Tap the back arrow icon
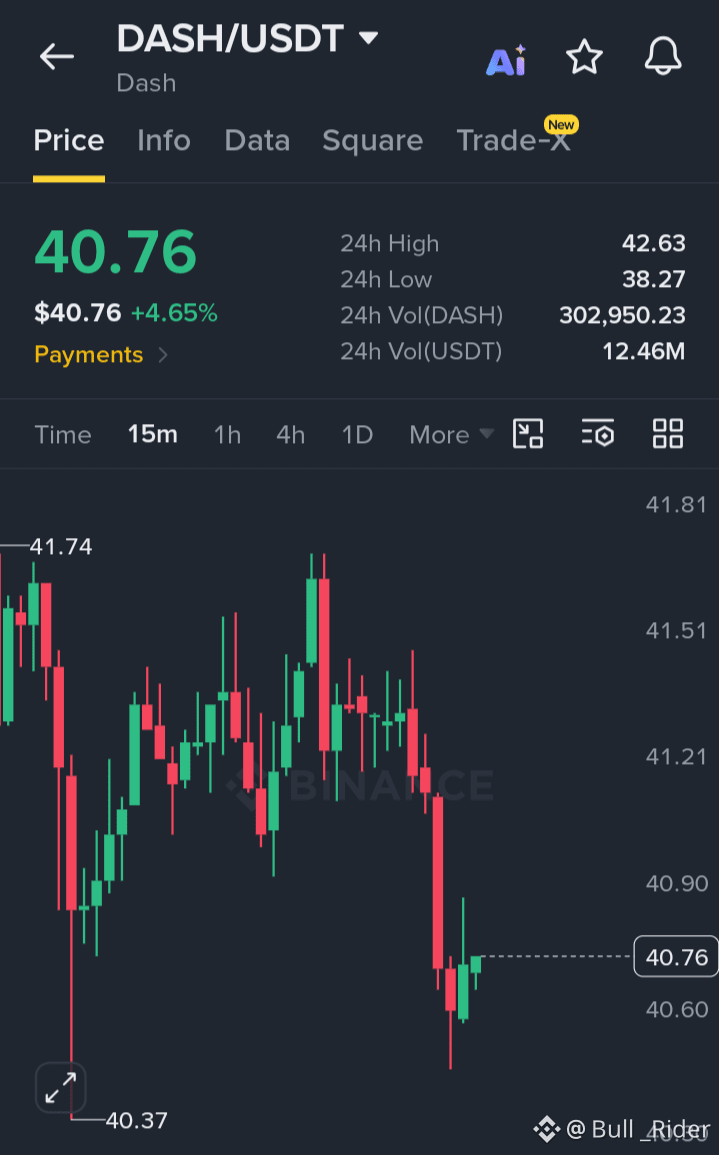Screen dimensions: 719x1155 click(57, 56)
